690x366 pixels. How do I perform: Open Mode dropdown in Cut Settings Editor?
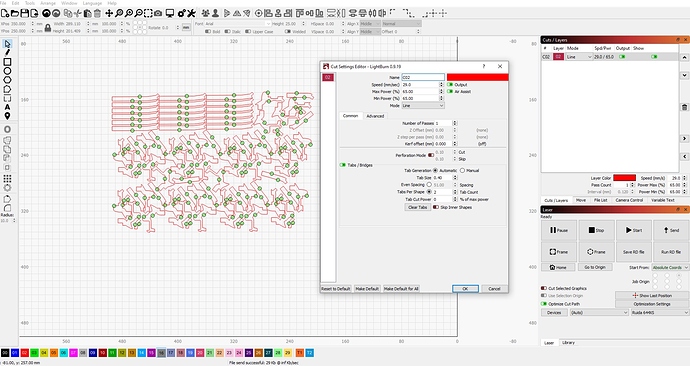point(423,106)
